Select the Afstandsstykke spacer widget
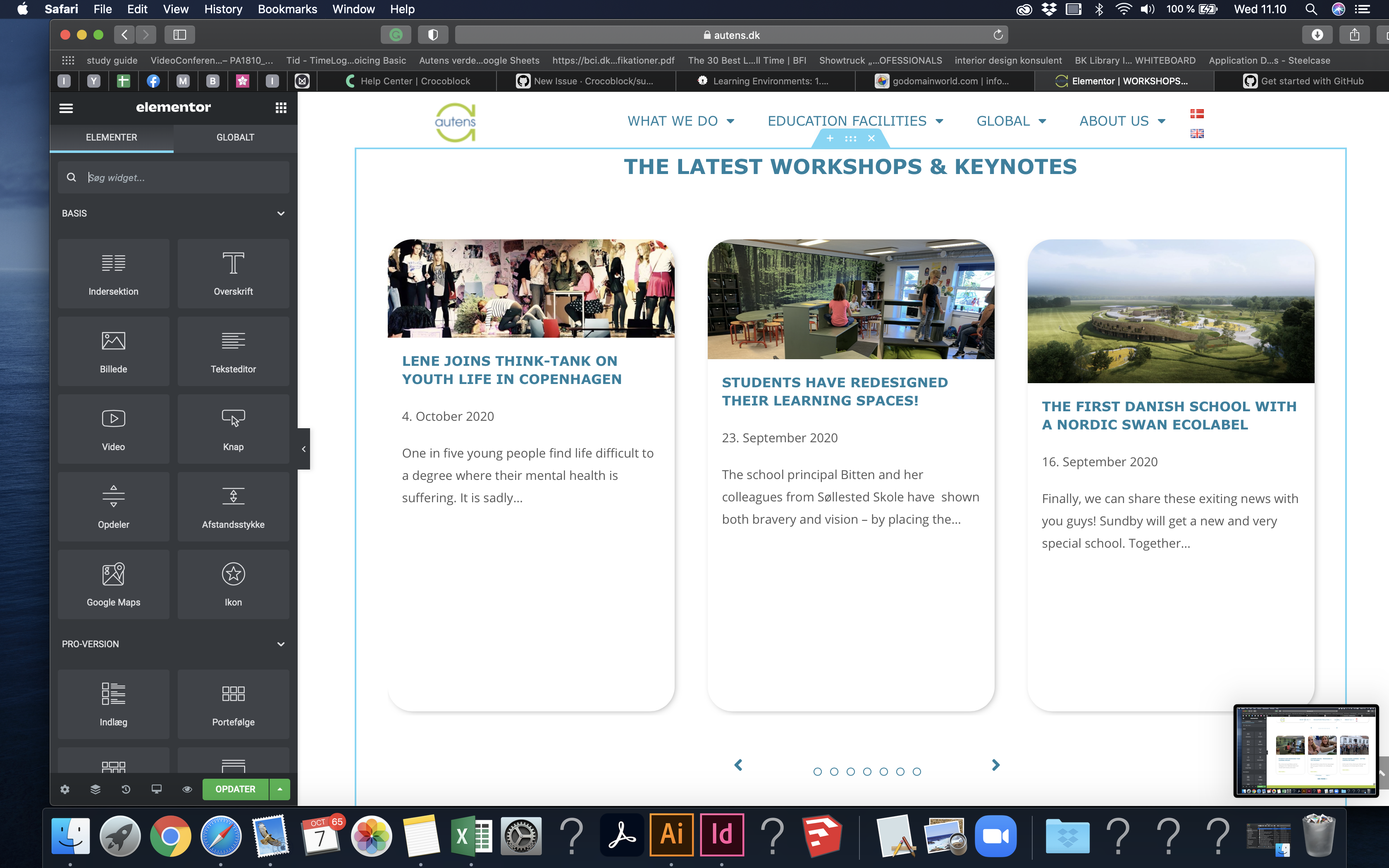Screen dimensions: 1389x868 pyautogui.click(x=233, y=507)
